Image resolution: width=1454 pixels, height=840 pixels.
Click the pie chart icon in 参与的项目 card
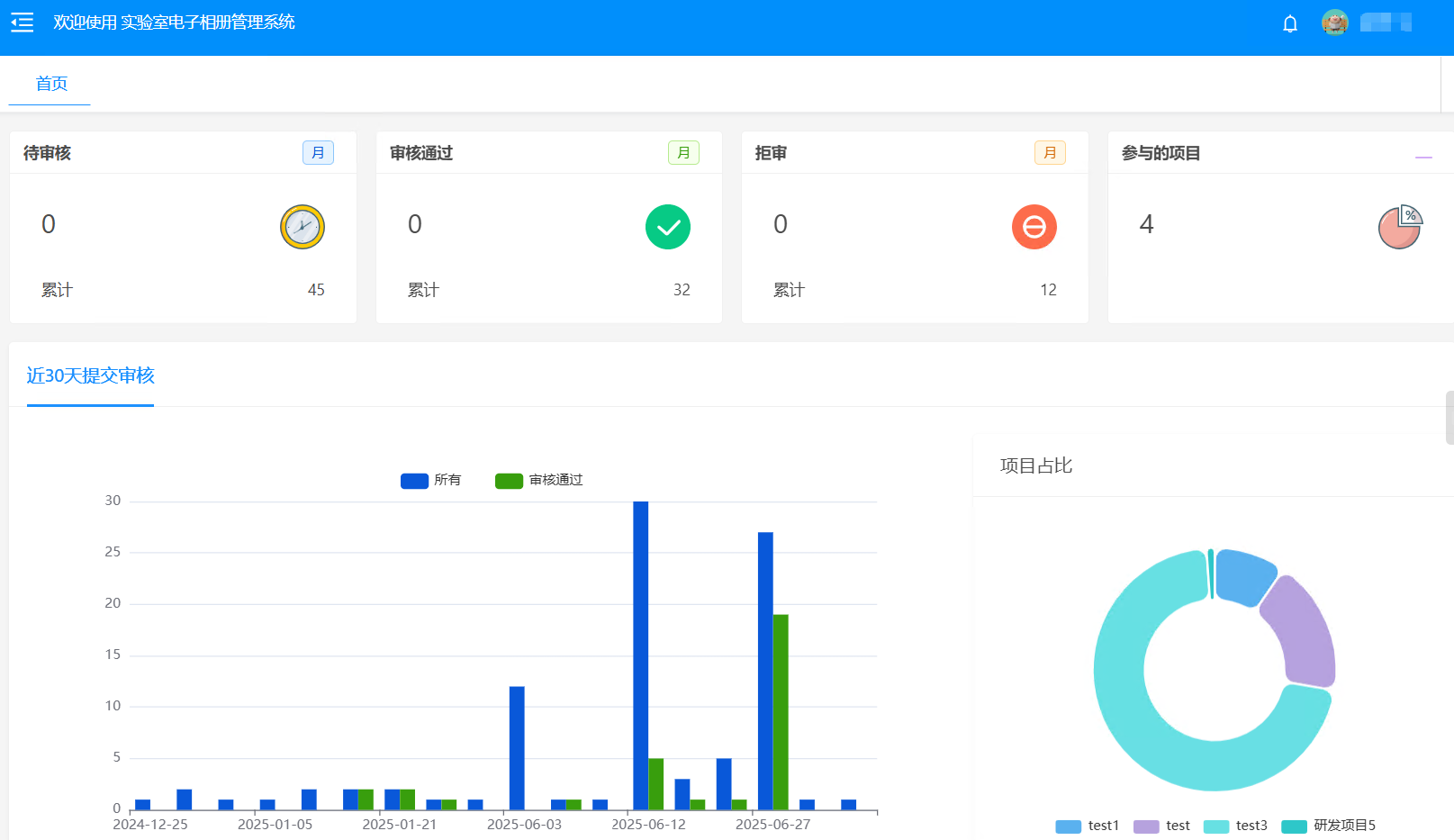click(x=1400, y=227)
